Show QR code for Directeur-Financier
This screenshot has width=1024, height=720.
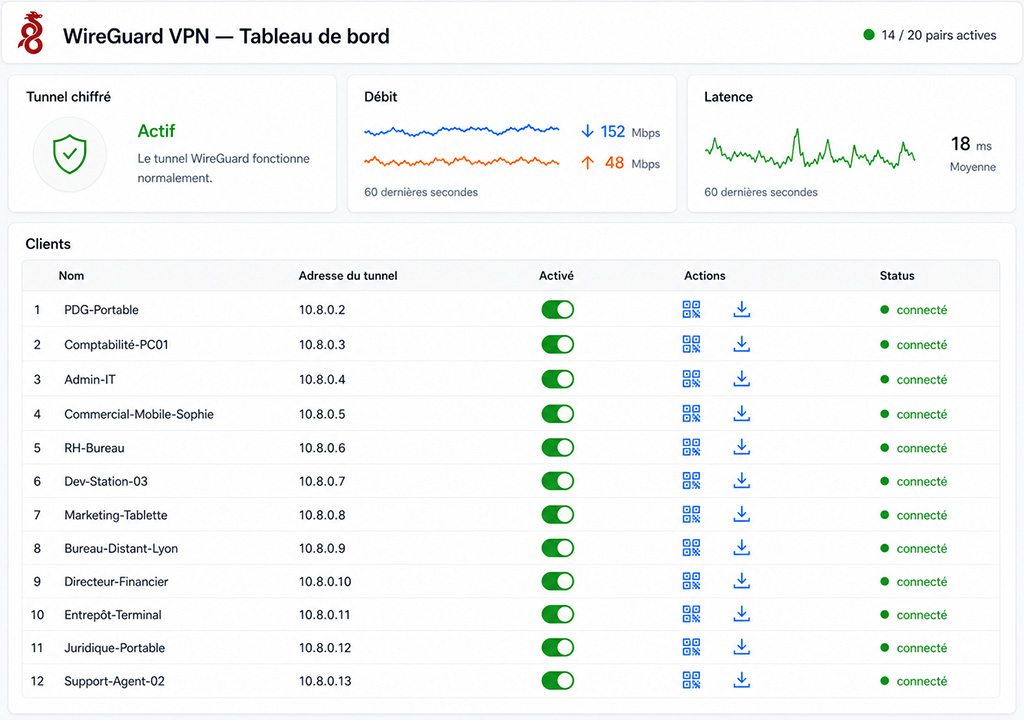(x=691, y=581)
